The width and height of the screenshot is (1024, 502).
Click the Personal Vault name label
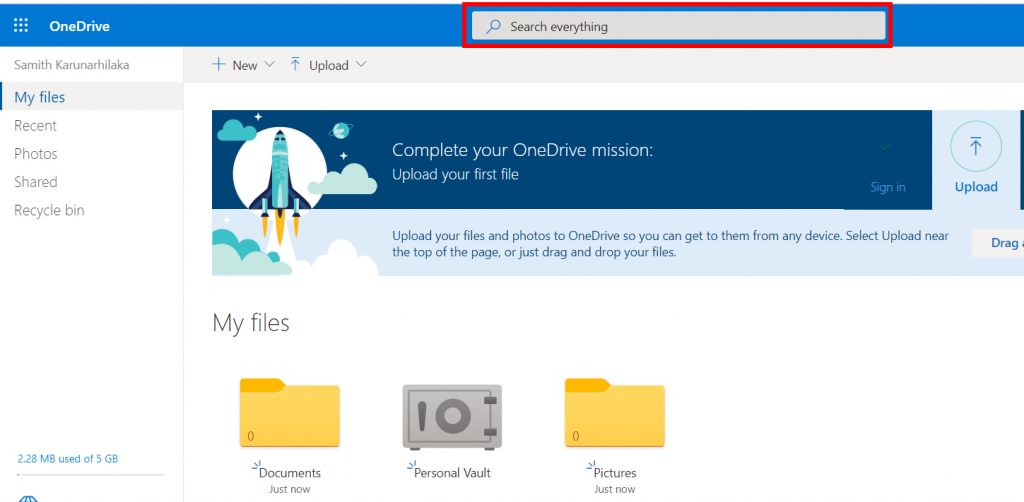pos(453,473)
